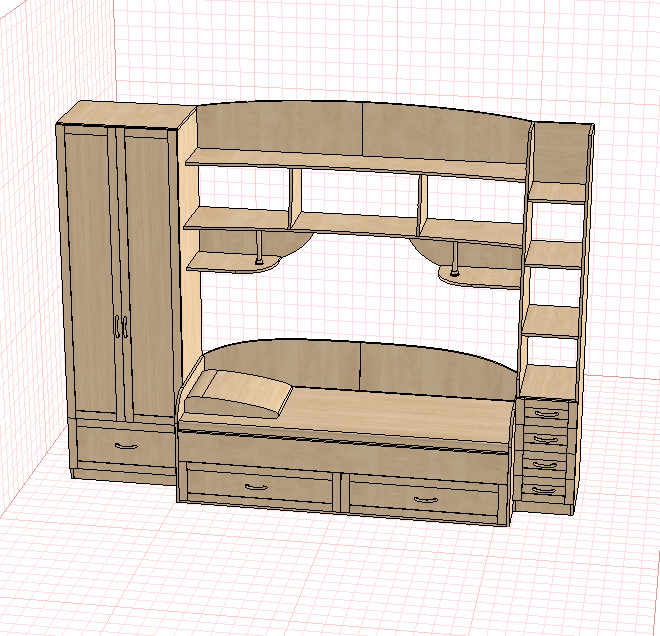Select the bottom drawer of the right chest
660x636 pixels.
[544, 489]
